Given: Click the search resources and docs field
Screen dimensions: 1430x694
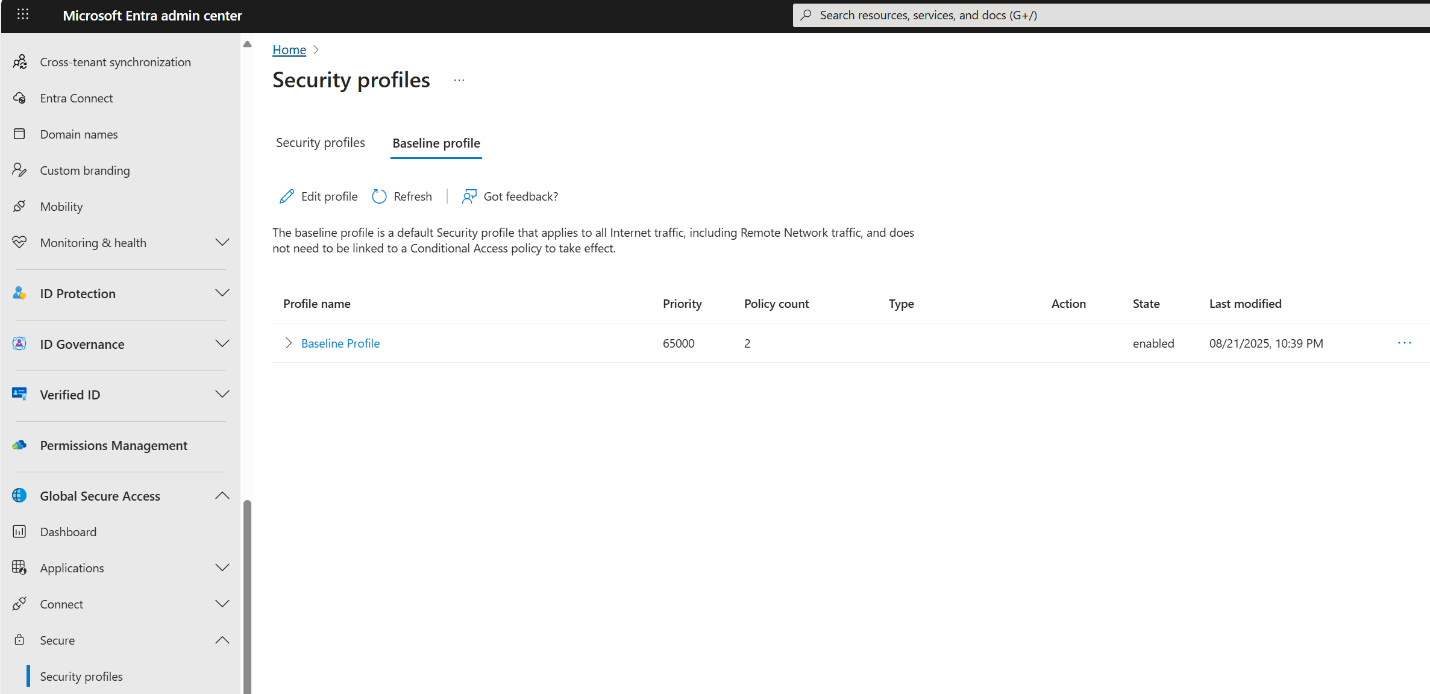Looking at the screenshot, I should point(1111,15).
